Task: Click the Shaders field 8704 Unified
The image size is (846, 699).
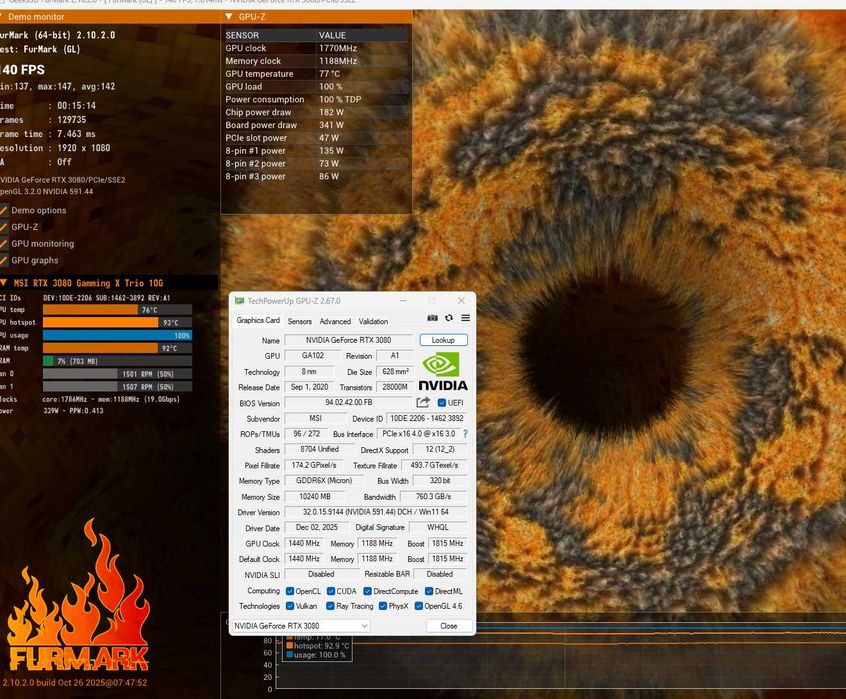Action: (x=319, y=449)
